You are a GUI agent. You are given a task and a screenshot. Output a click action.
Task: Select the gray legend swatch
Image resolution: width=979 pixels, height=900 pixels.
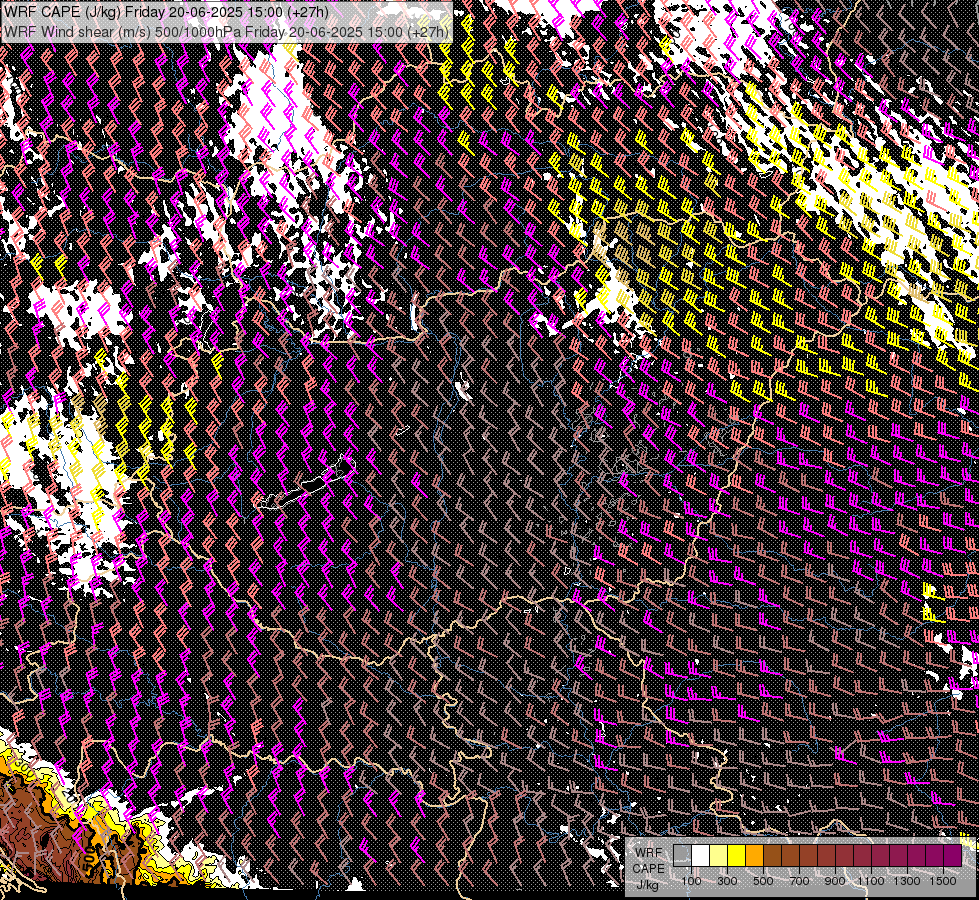[x=682, y=856]
